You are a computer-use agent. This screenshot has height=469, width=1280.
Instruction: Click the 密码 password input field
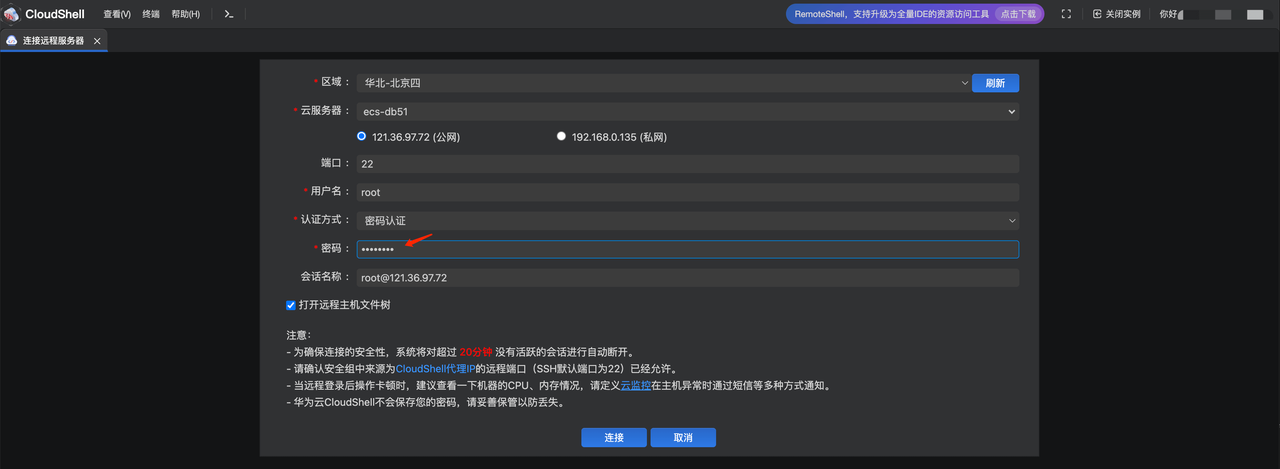click(x=688, y=249)
